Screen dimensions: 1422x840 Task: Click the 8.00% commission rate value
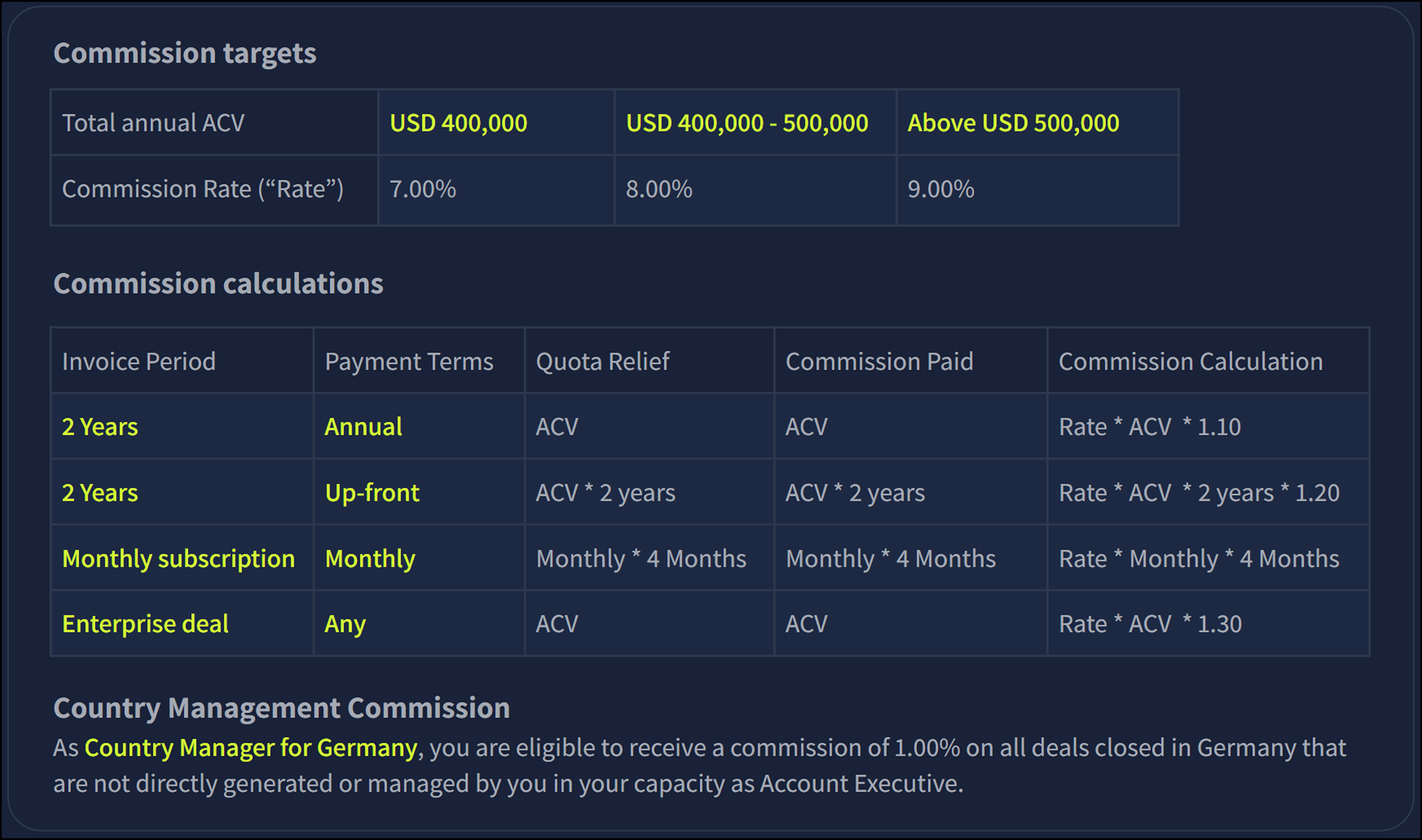(658, 190)
